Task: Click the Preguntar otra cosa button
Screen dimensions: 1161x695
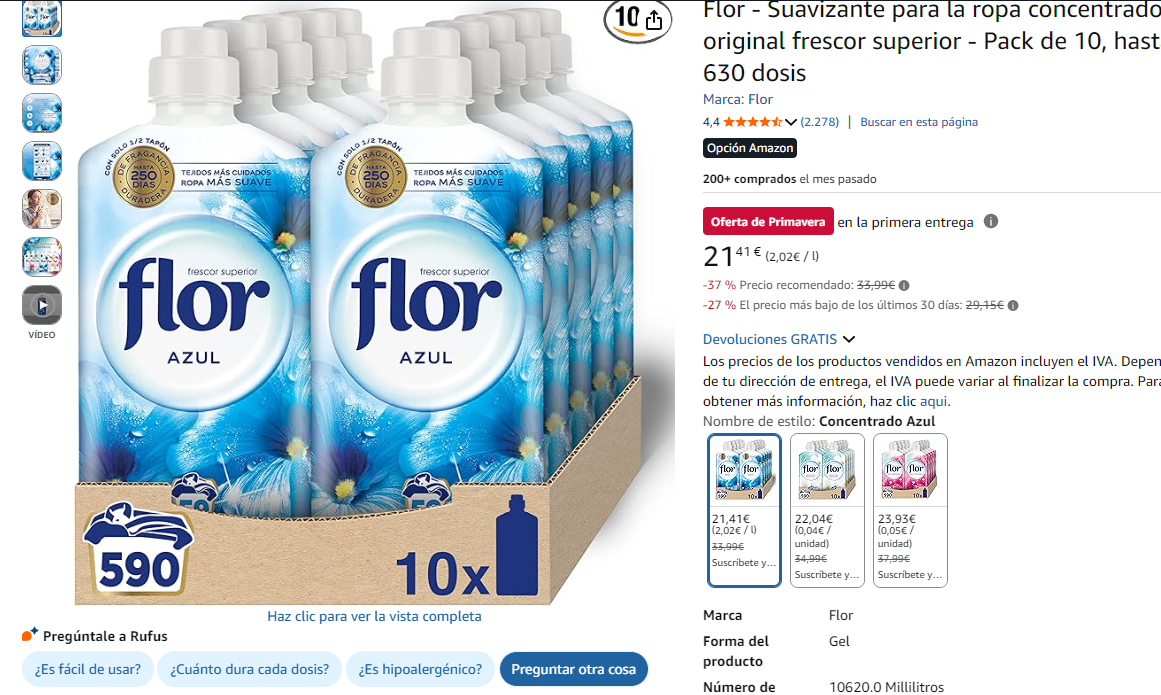Action: [573, 669]
